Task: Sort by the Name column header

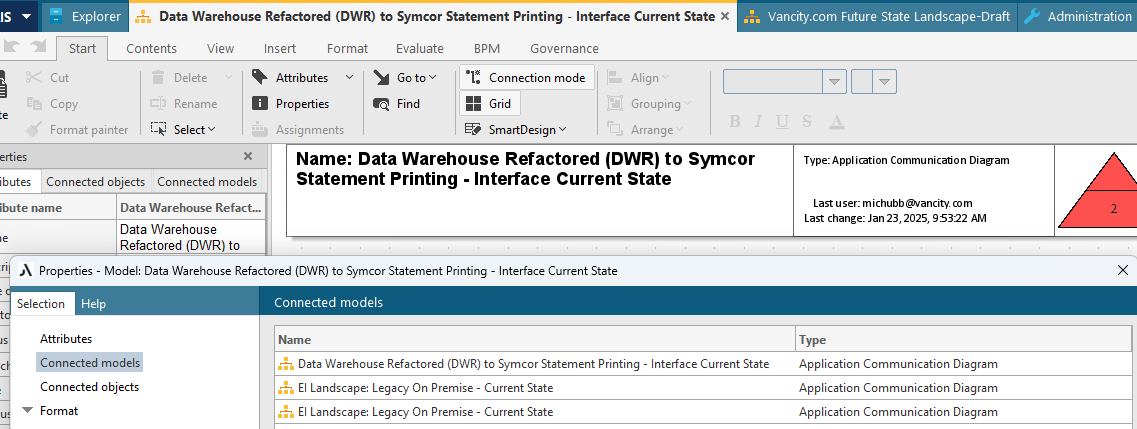Action: click(535, 339)
